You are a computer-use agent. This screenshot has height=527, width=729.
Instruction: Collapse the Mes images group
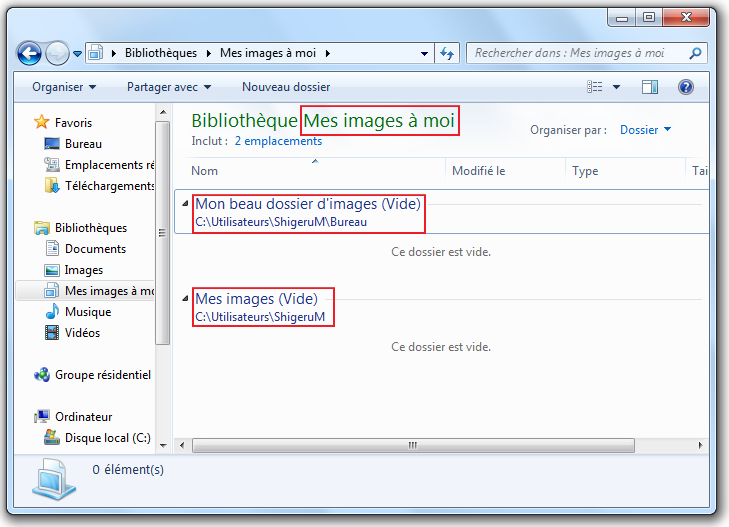pyautogui.click(x=185, y=298)
